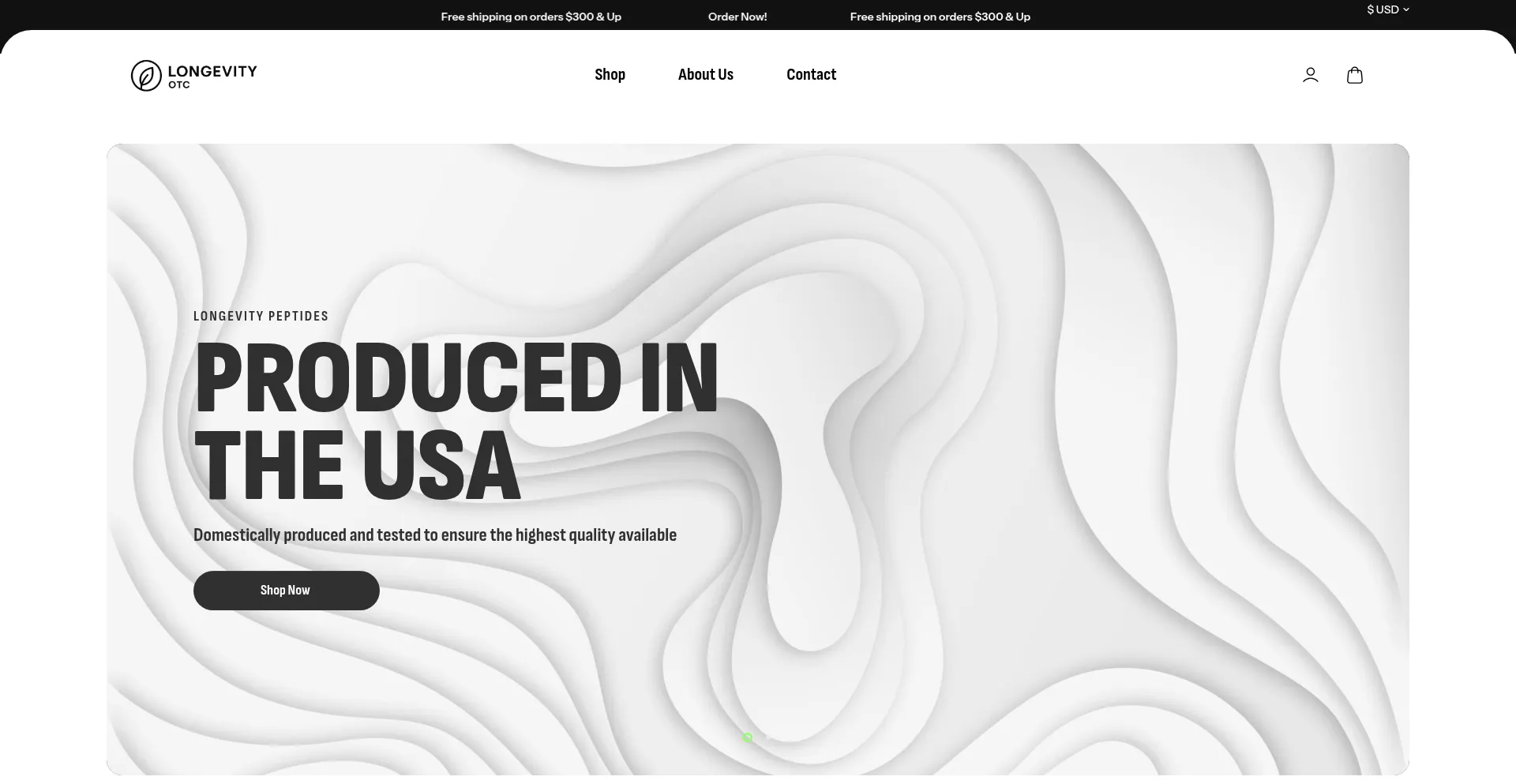Open the Shop menu

[x=610, y=75]
